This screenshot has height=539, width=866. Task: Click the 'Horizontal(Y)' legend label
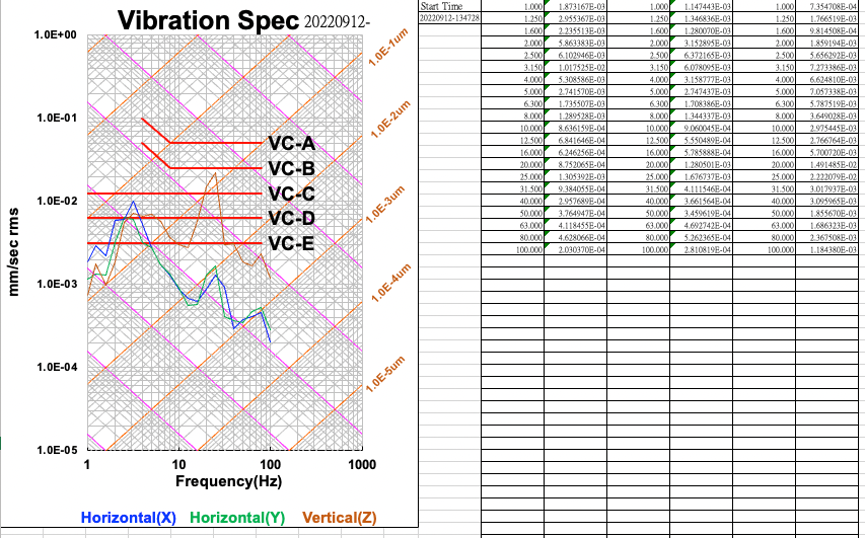tap(237, 517)
